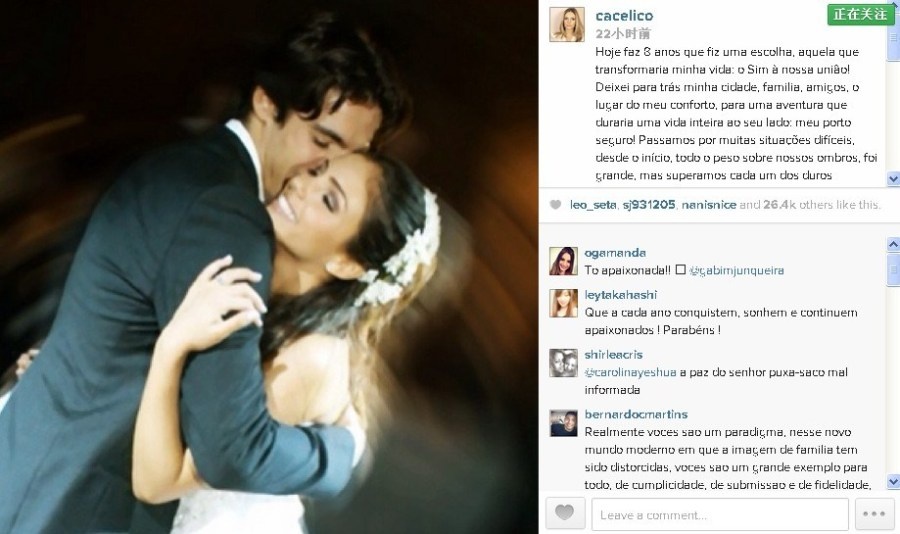Click shirleacris's commenter avatar
Viewport: 900px width, 534px height.
pos(563,363)
